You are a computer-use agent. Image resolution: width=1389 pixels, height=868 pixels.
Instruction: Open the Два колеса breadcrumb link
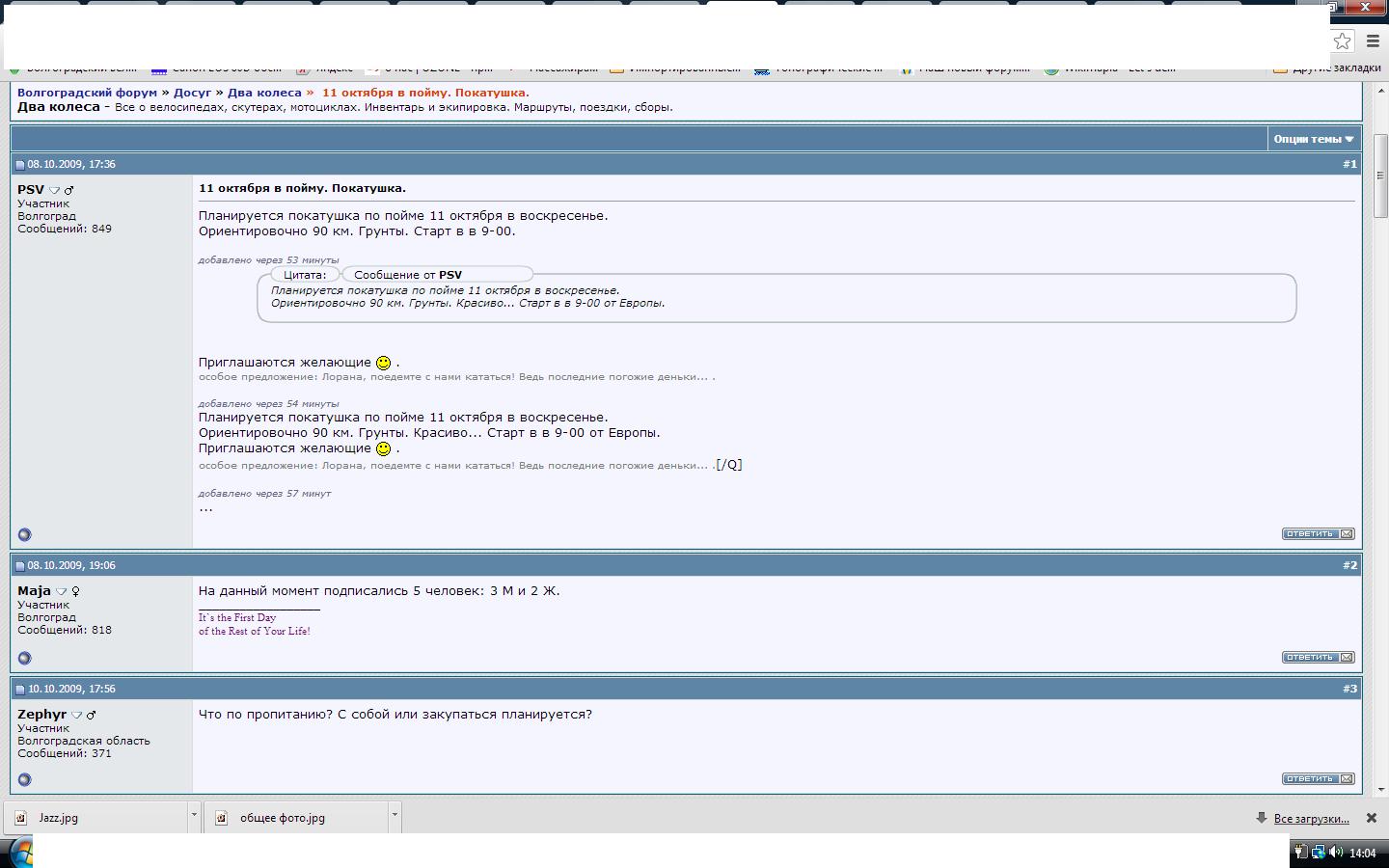pos(264,93)
